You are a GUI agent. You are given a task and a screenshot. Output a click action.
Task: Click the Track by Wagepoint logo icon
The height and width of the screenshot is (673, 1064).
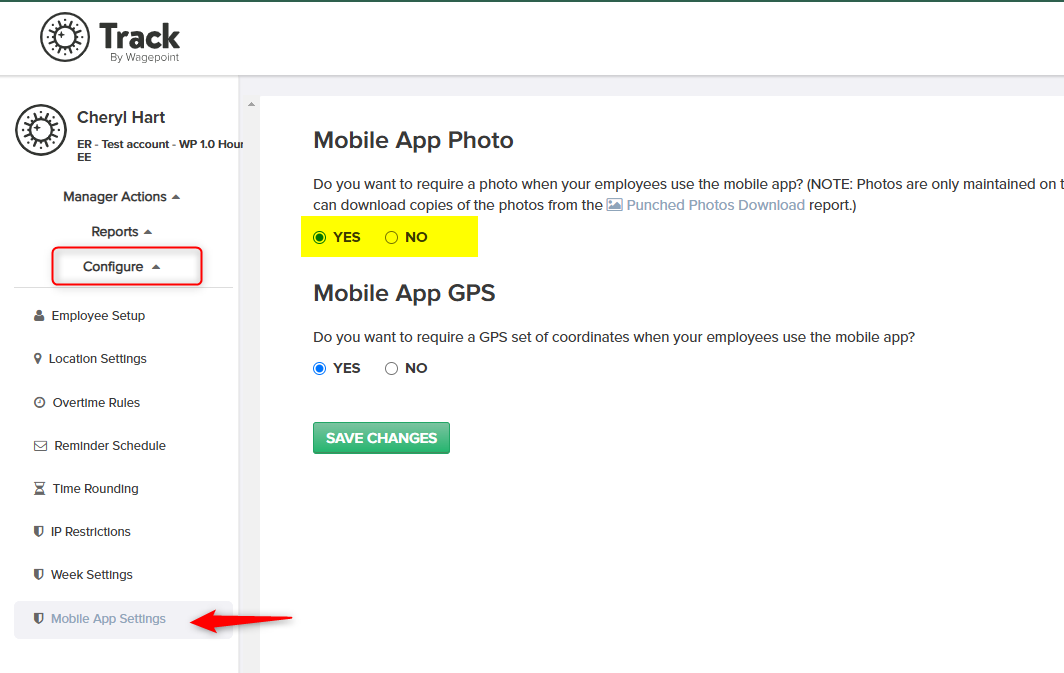[x=64, y=37]
